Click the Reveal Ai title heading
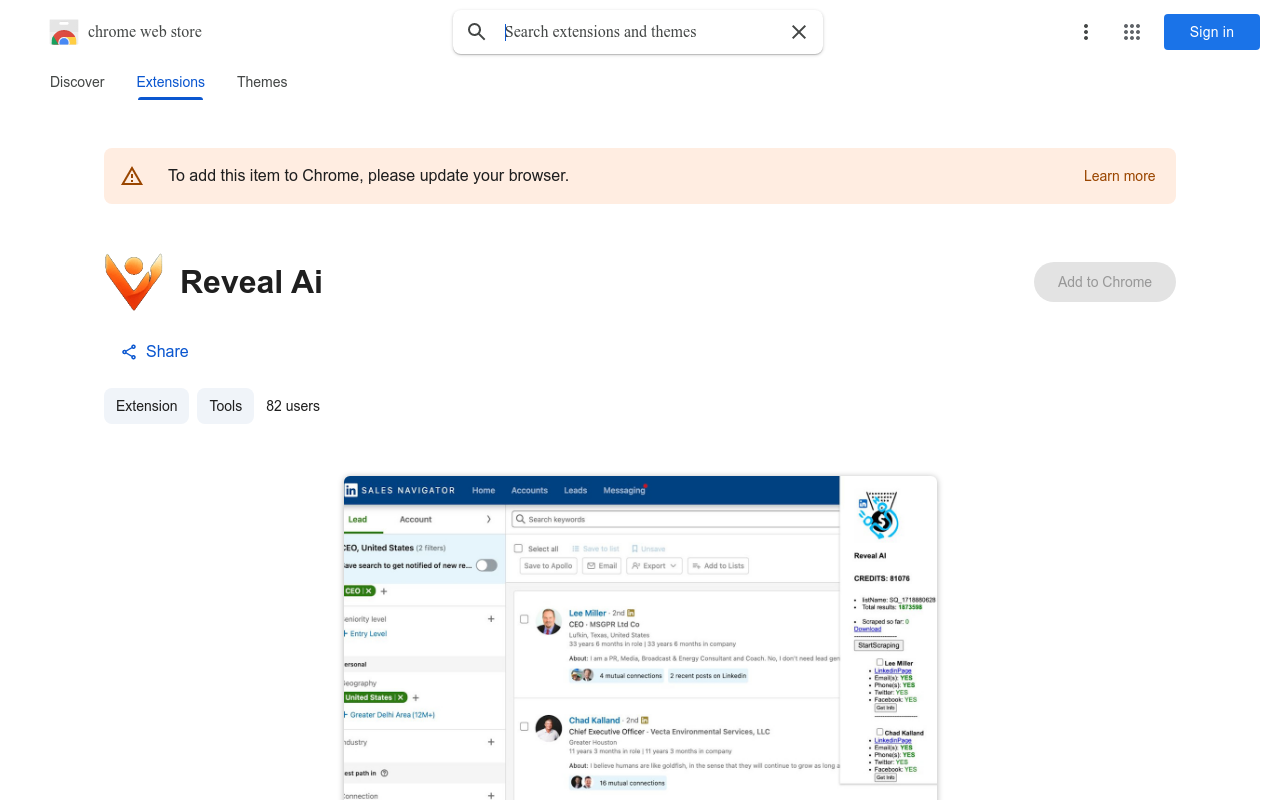The height and width of the screenshot is (800, 1280). (x=251, y=282)
